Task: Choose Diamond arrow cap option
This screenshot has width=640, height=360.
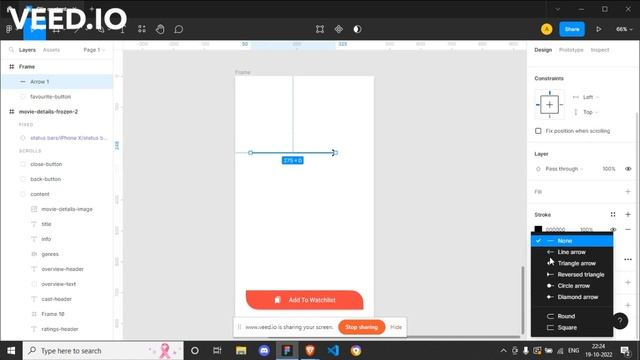Action: (x=572, y=297)
